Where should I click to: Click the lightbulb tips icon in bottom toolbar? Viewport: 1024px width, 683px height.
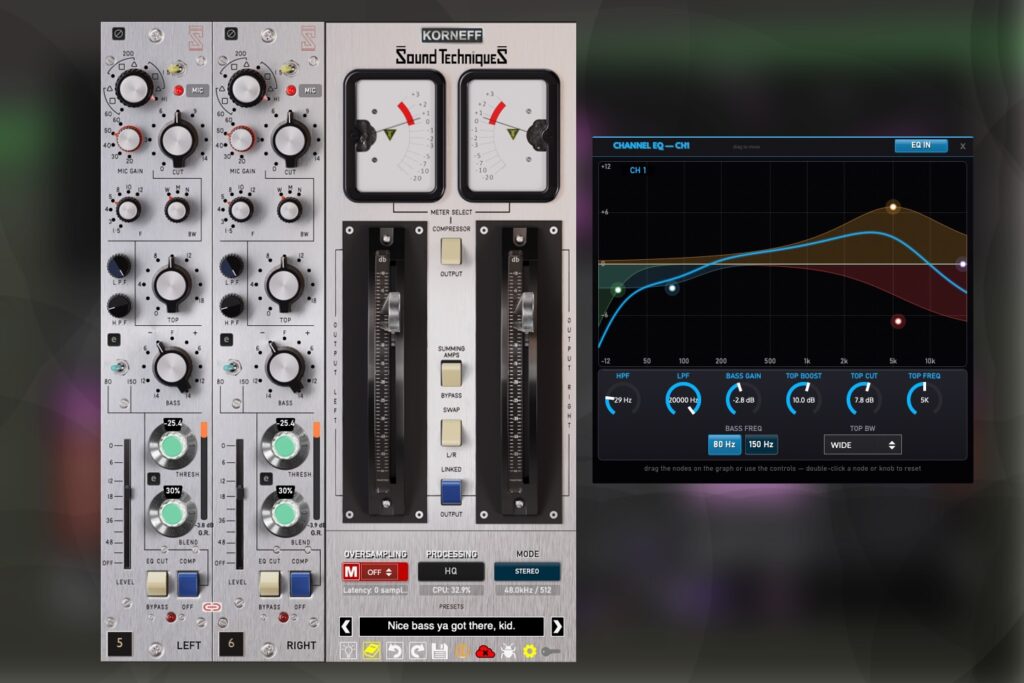coord(349,651)
